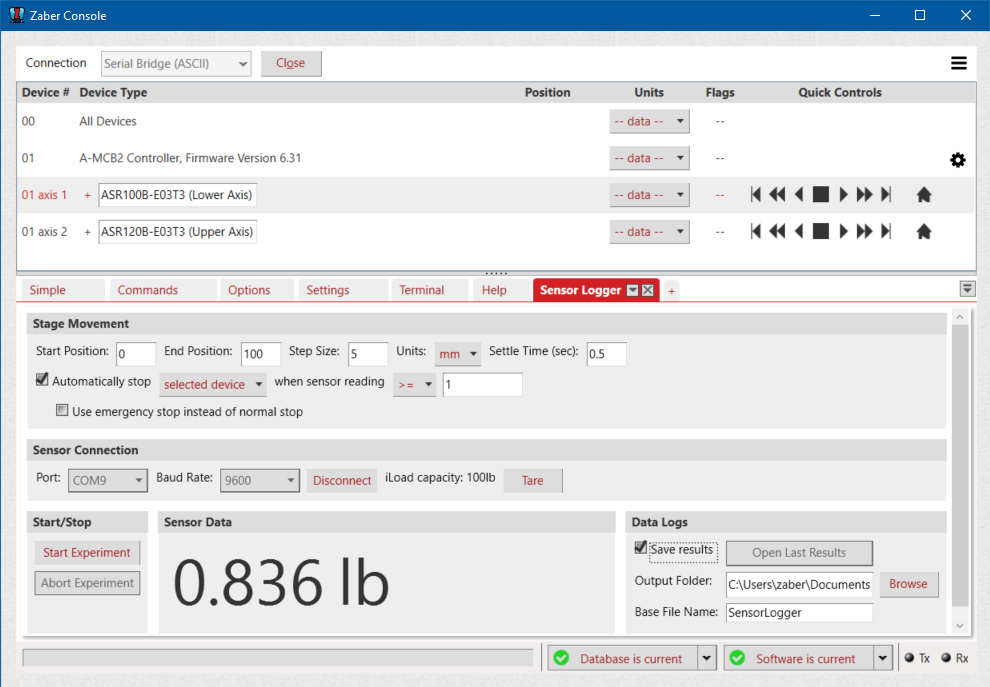Move axis 2 to start position
Screen dimensions: 990x687
point(755,231)
